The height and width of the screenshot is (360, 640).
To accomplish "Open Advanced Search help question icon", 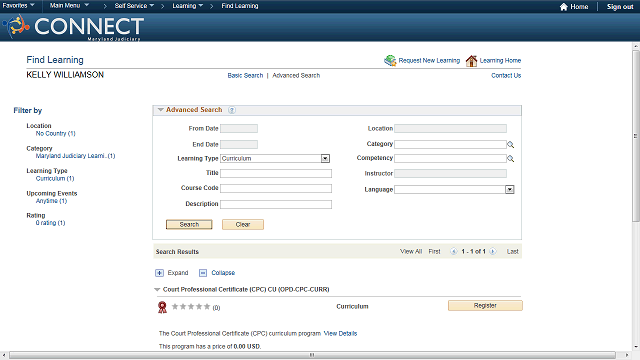I will pos(232,110).
